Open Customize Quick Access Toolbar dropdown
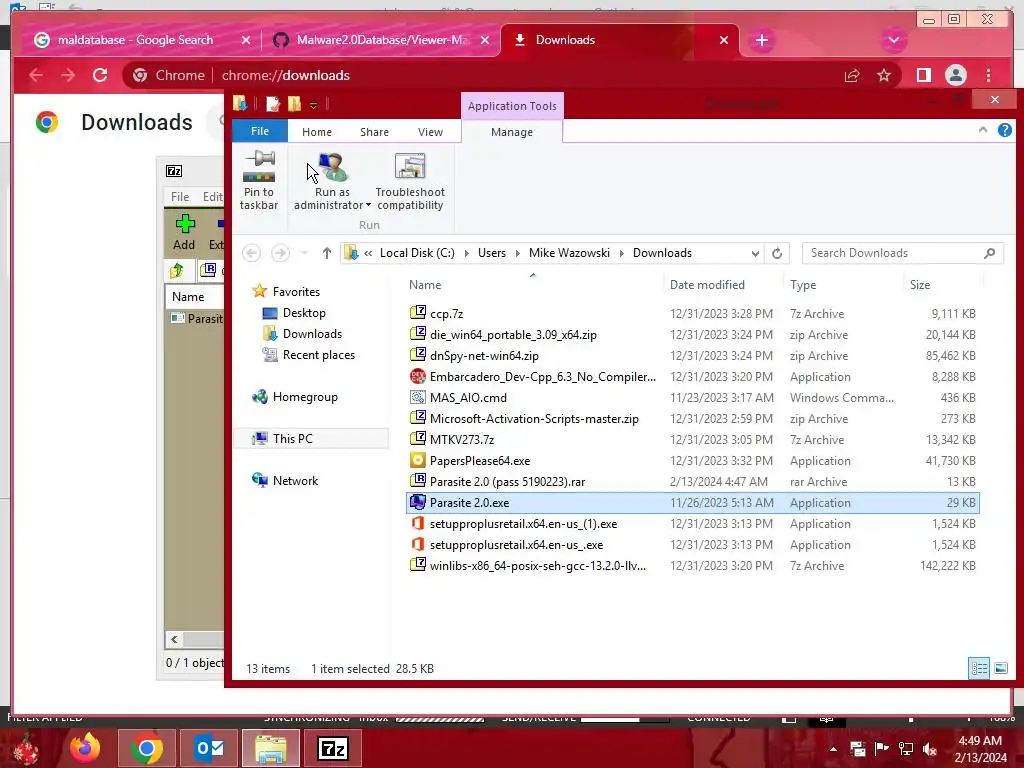Viewport: 1024px width, 768px height. pyautogui.click(x=313, y=104)
